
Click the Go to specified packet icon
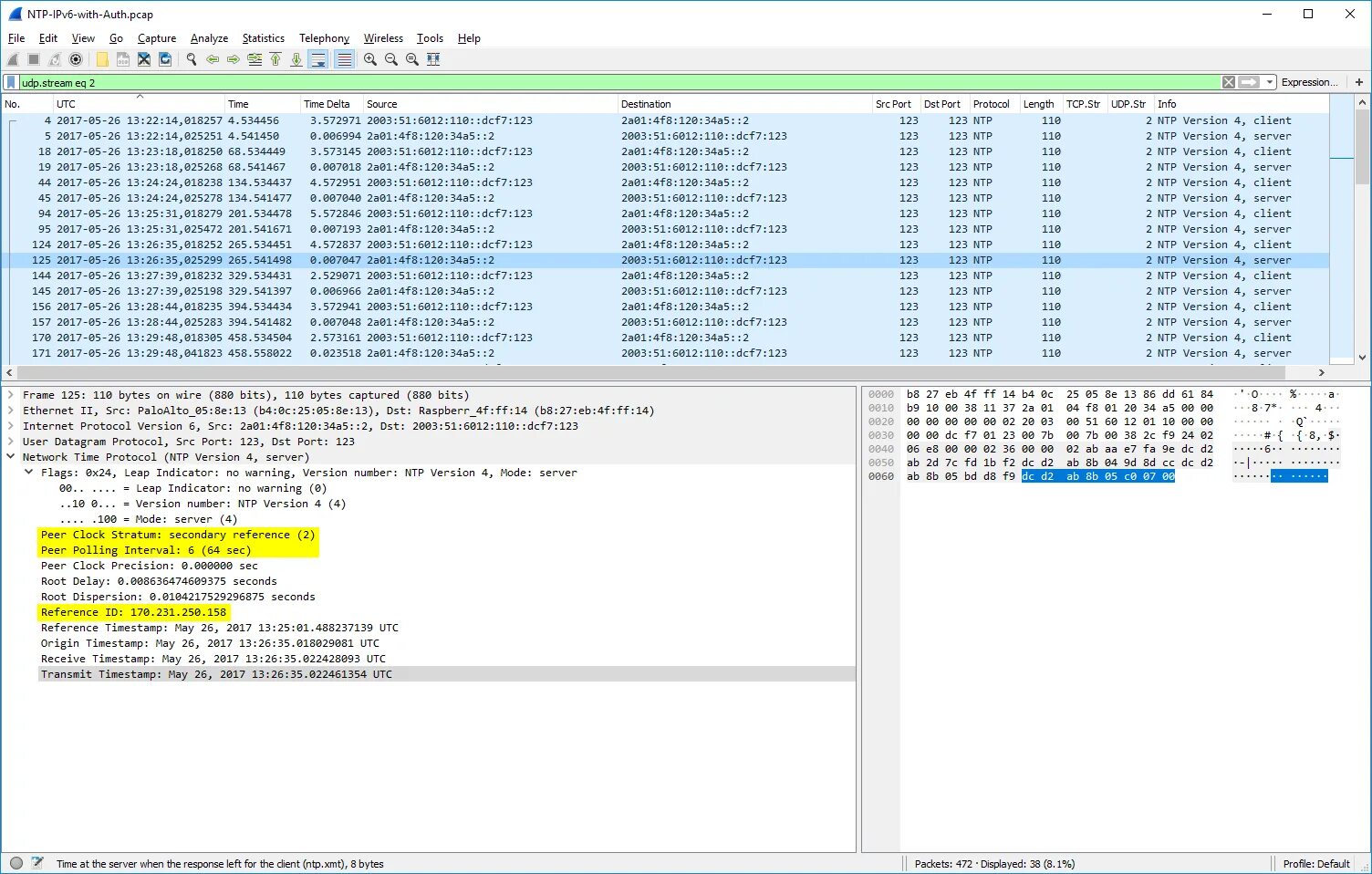(255, 59)
